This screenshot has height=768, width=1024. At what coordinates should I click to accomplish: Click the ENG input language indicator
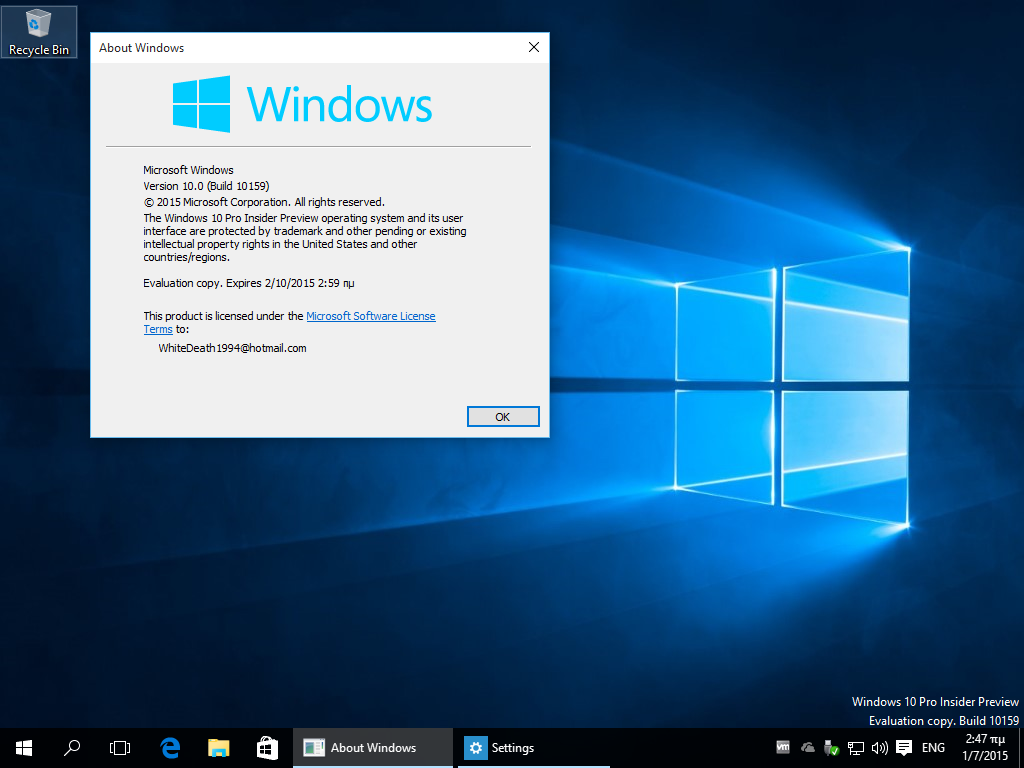933,747
